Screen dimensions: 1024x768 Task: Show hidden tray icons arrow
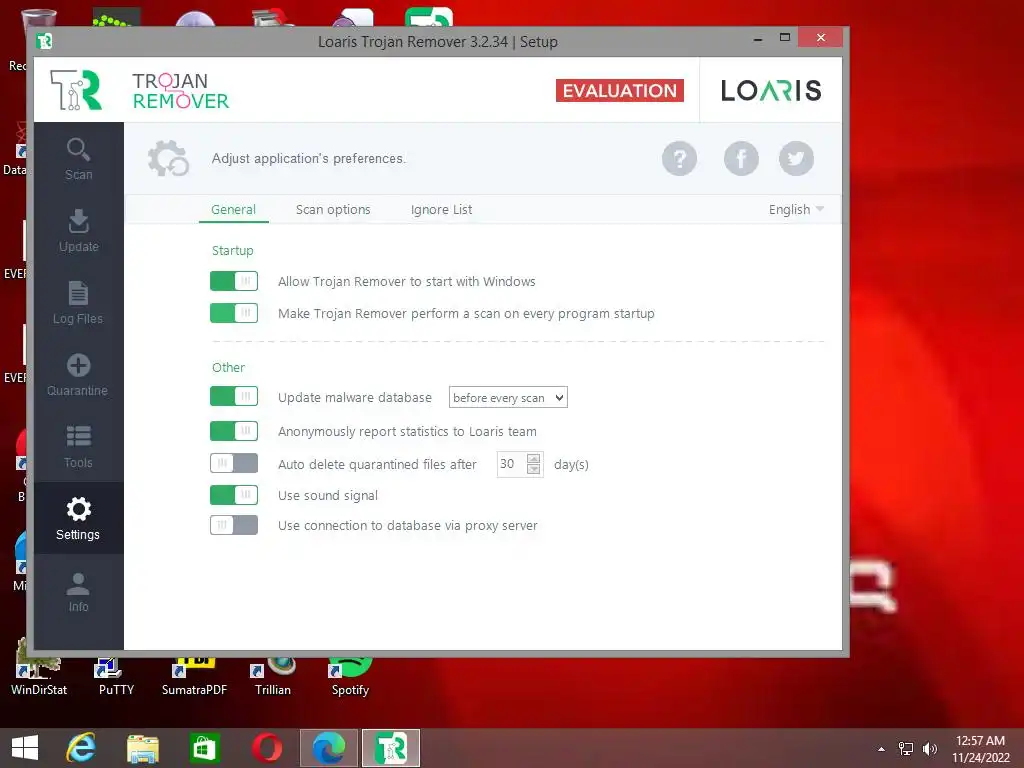(881, 749)
